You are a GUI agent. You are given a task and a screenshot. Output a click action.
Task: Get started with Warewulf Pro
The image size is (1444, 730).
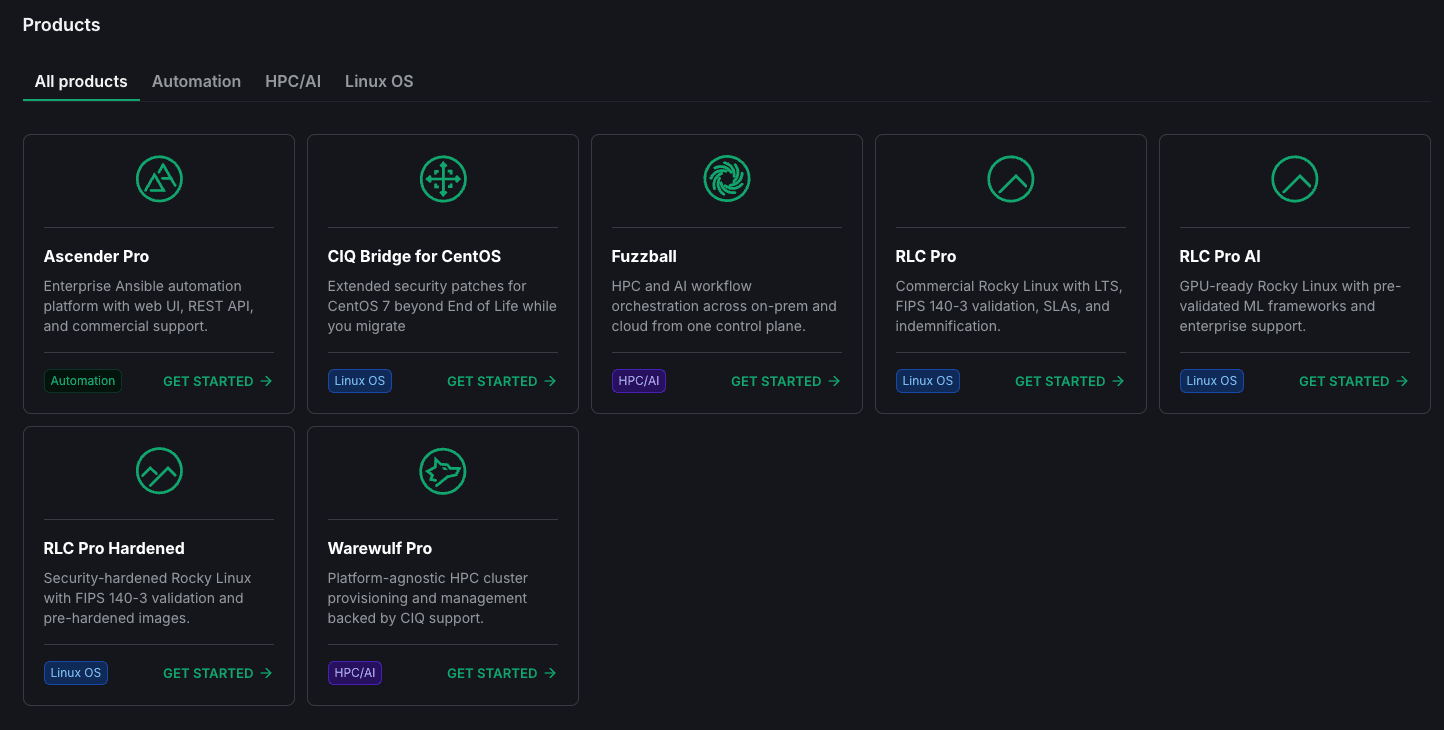coord(502,673)
